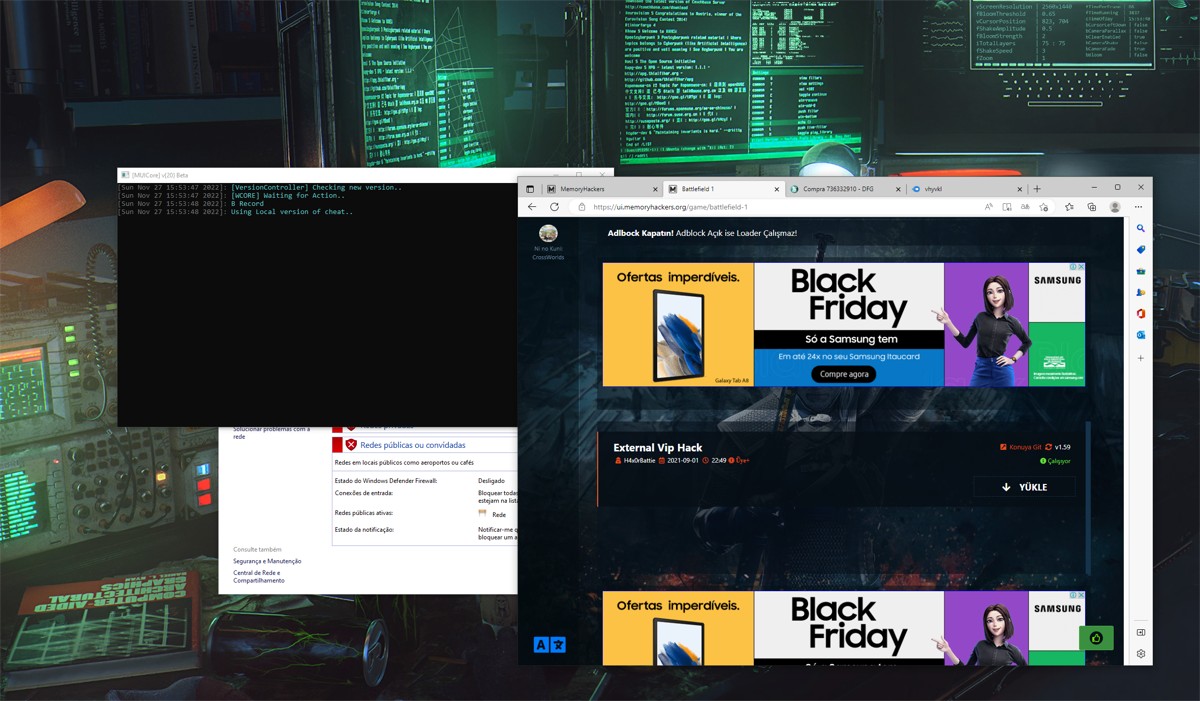Click the 2021-09-01 date label
Screen dimensions: 1200x701
click(683, 461)
